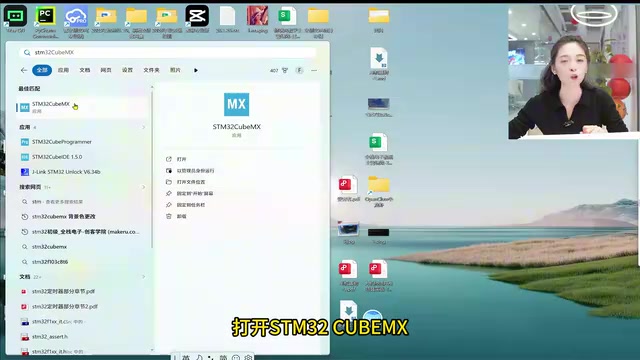This screenshot has width=640, height=360.
Task: Click the back arrow in search panel
Action: (24, 70)
